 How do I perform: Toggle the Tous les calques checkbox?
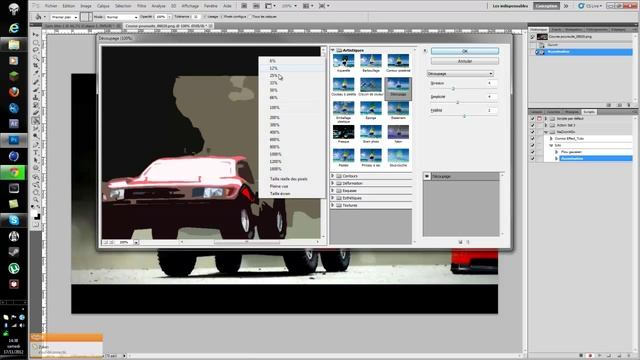click(x=249, y=17)
